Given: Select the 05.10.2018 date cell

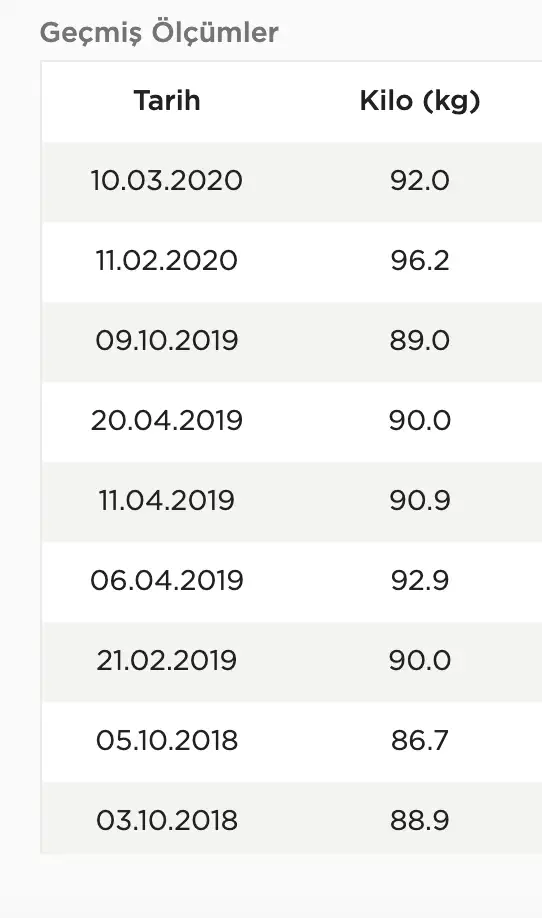Looking at the screenshot, I should click(167, 741).
